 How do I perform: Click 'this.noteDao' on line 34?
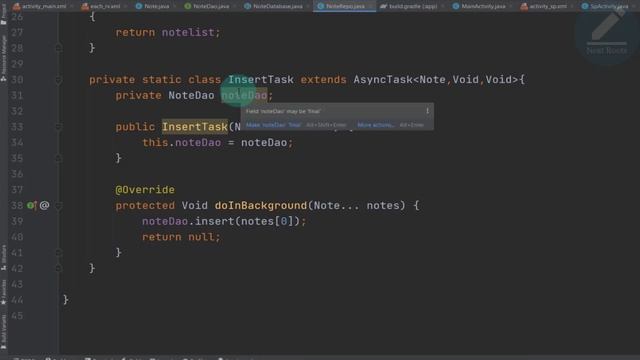pyautogui.click(x=181, y=142)
